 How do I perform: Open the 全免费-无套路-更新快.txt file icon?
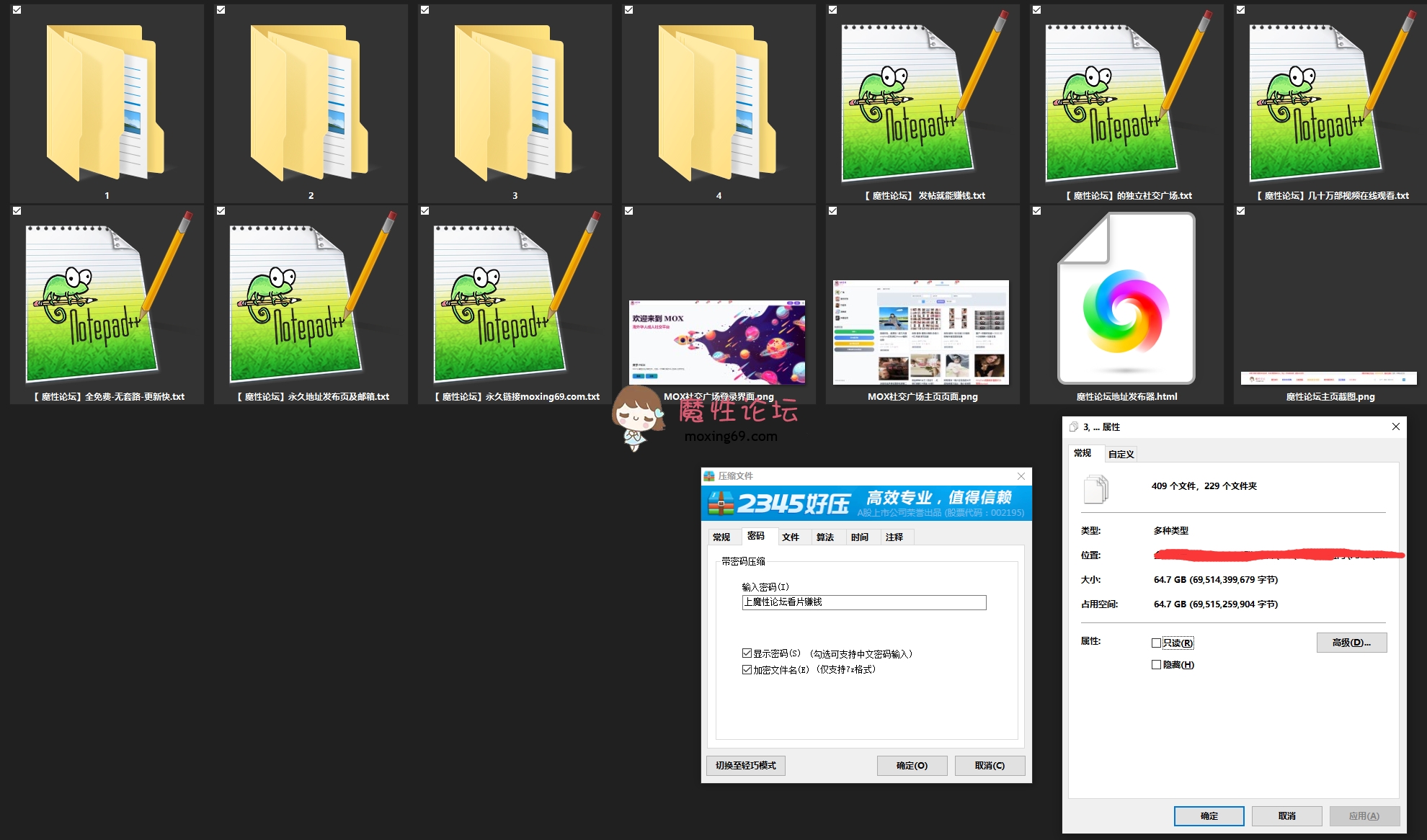[108, 298]
